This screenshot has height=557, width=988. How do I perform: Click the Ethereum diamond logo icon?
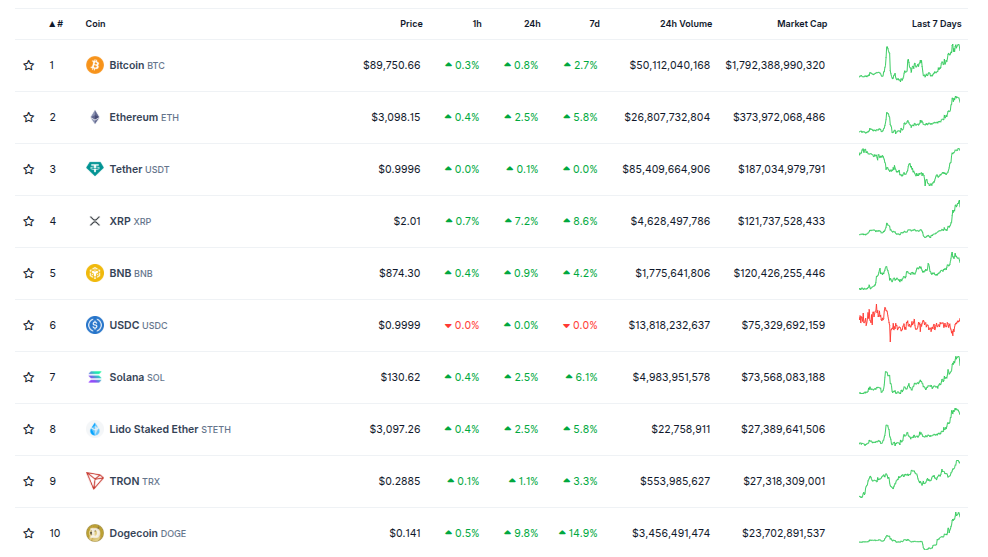tap(95, 117)
